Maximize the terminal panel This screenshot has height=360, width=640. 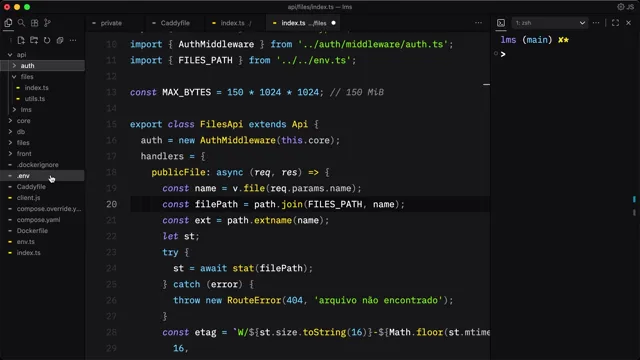tap(616, 23)
